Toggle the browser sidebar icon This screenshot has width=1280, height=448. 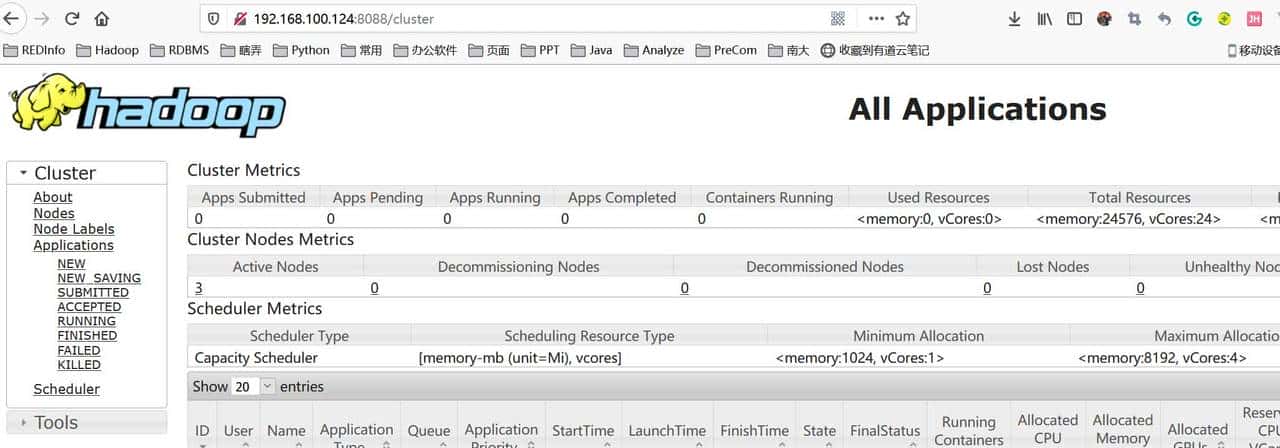click(x=1074, y=18)
